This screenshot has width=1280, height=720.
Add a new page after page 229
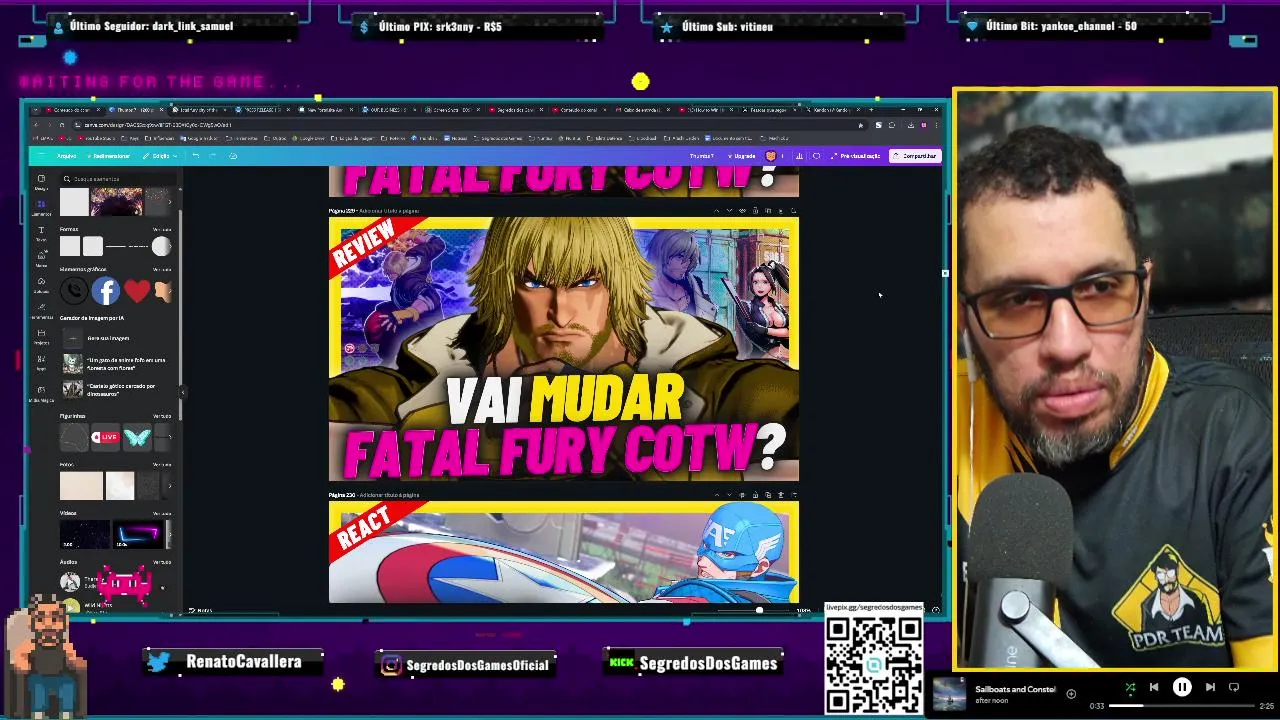point(794,210)
